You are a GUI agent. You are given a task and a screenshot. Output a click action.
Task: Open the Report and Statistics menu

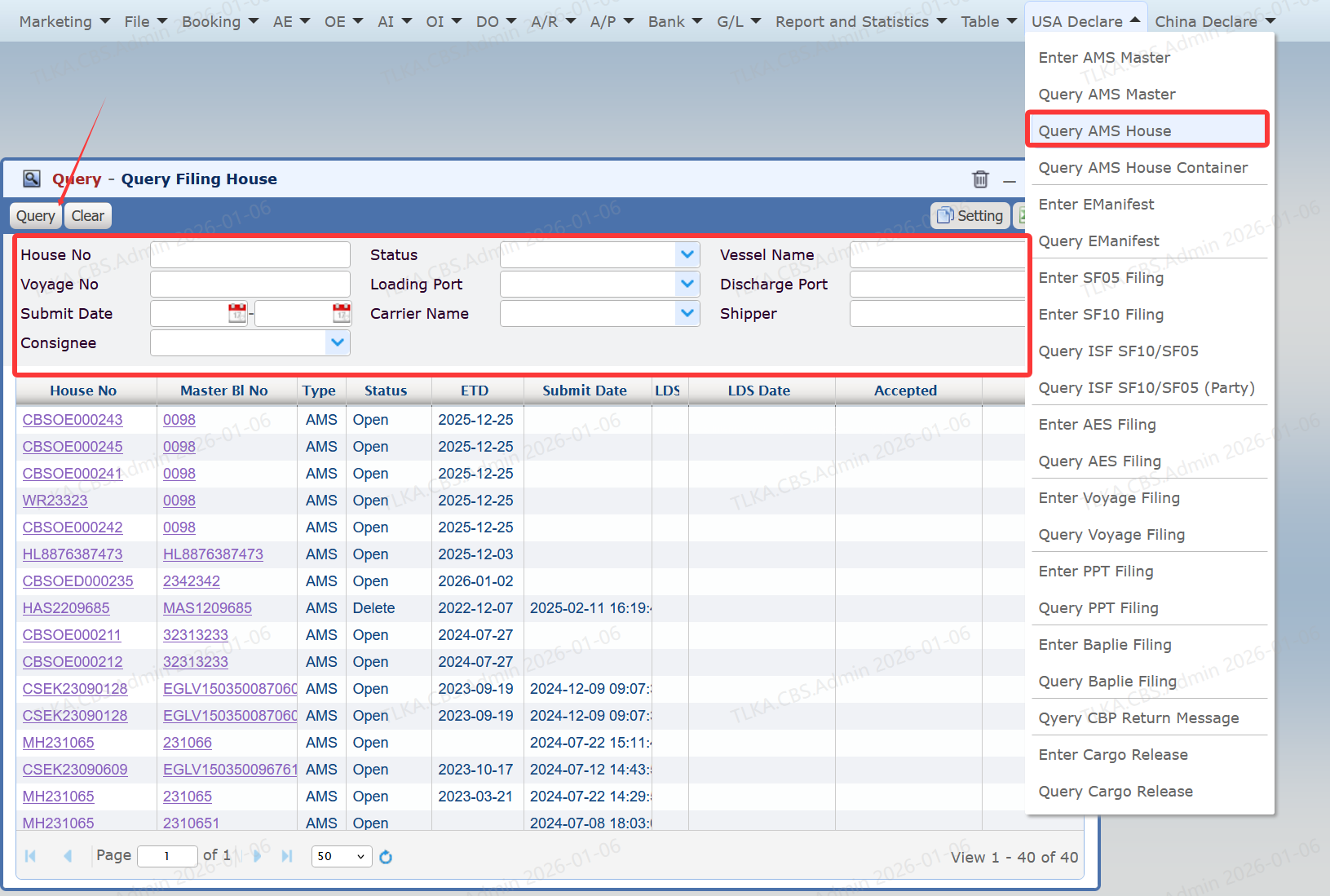click(x=861, y=22)
